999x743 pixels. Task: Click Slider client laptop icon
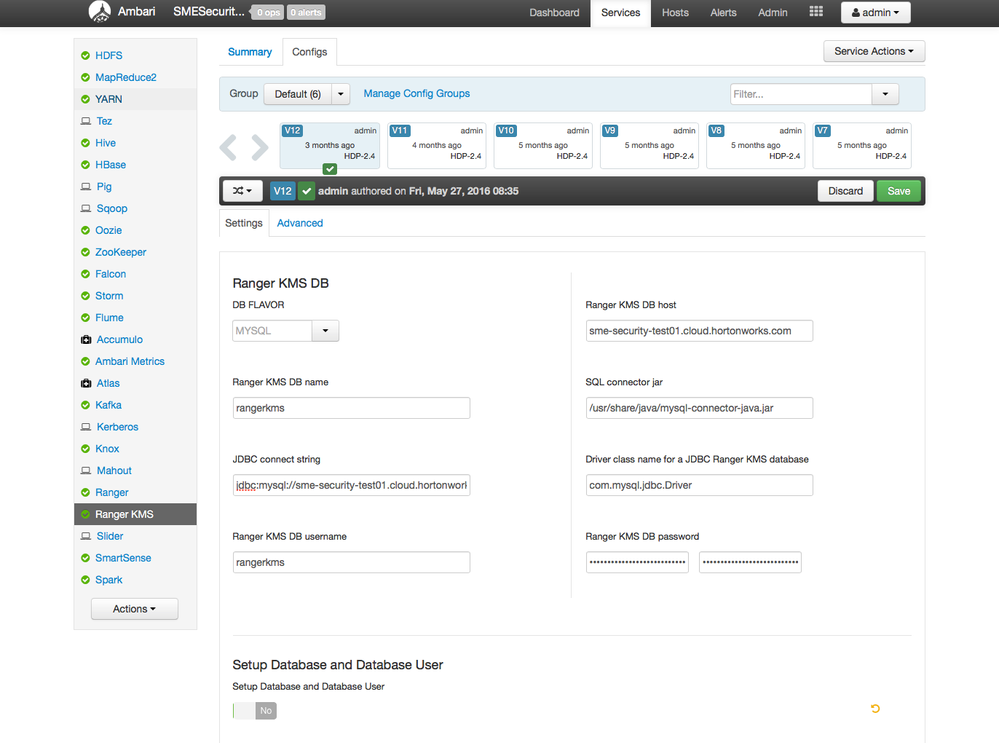[85, 536]
